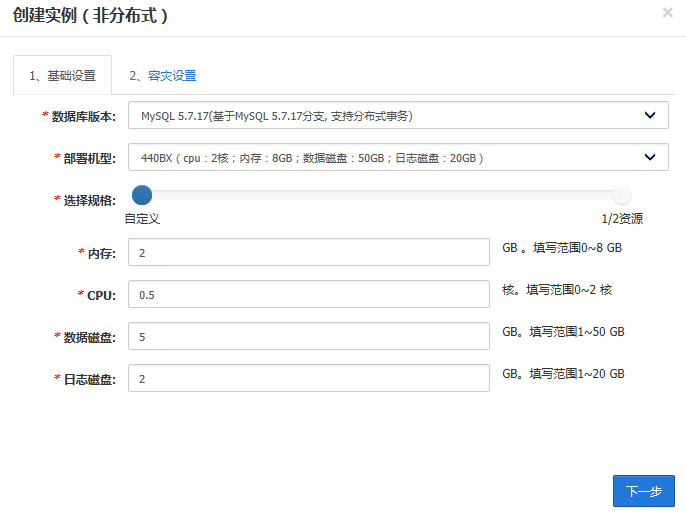Viewport: 686px width, 524px height.
Task: Click the 选择规格 field label
Action: coord(90,201)
